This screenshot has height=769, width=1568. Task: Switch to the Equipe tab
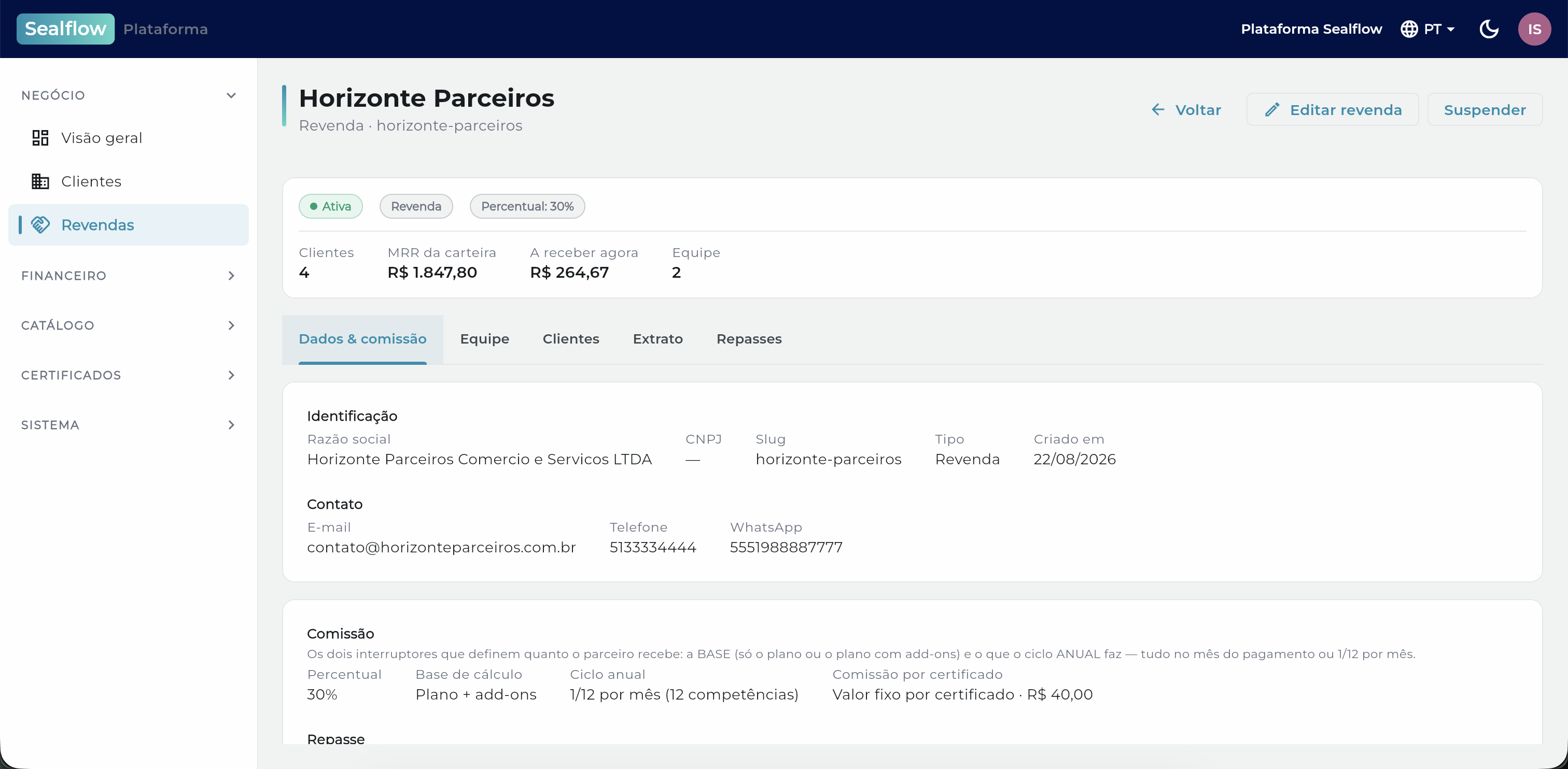(x=484, y=339)
